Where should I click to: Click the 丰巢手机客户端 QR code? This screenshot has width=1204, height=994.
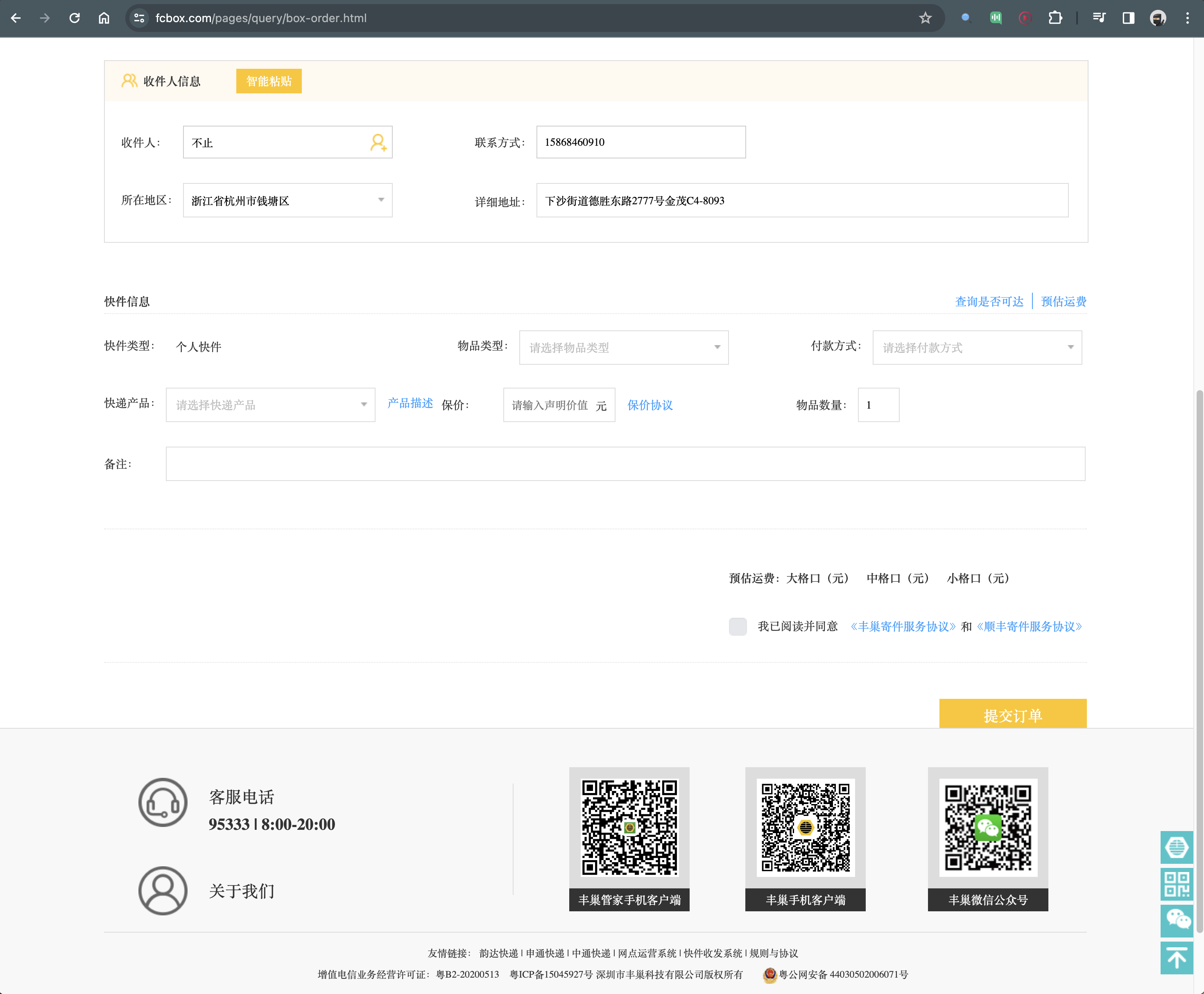[806, 827]
